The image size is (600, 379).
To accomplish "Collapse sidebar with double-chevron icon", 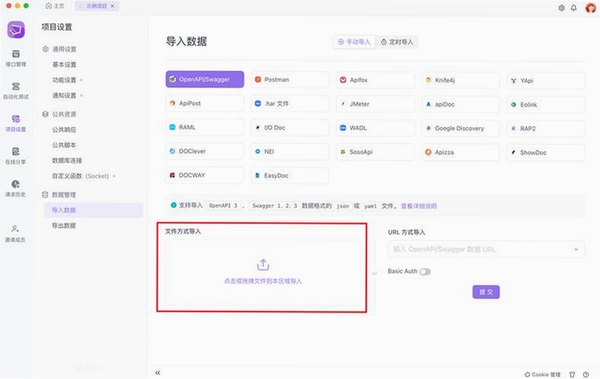I will point(158,372).
